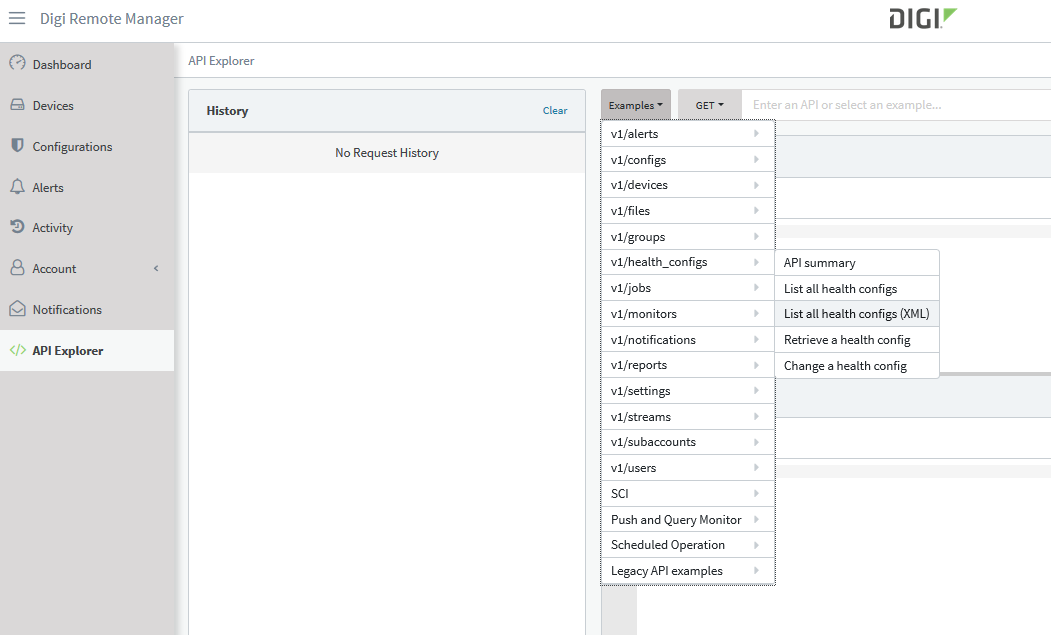Focus the API path input field

pyautogui.click(x=896, y=105)
